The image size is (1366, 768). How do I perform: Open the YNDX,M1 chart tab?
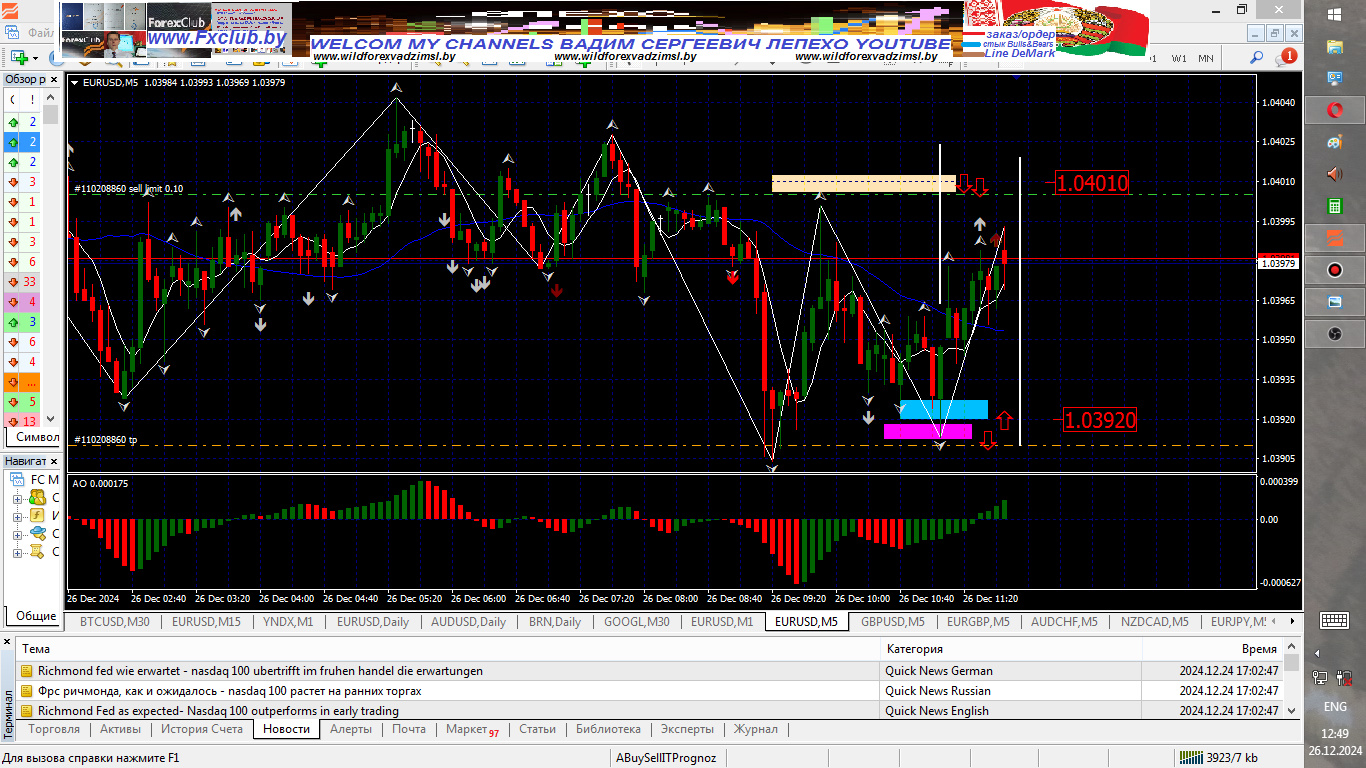288,621
